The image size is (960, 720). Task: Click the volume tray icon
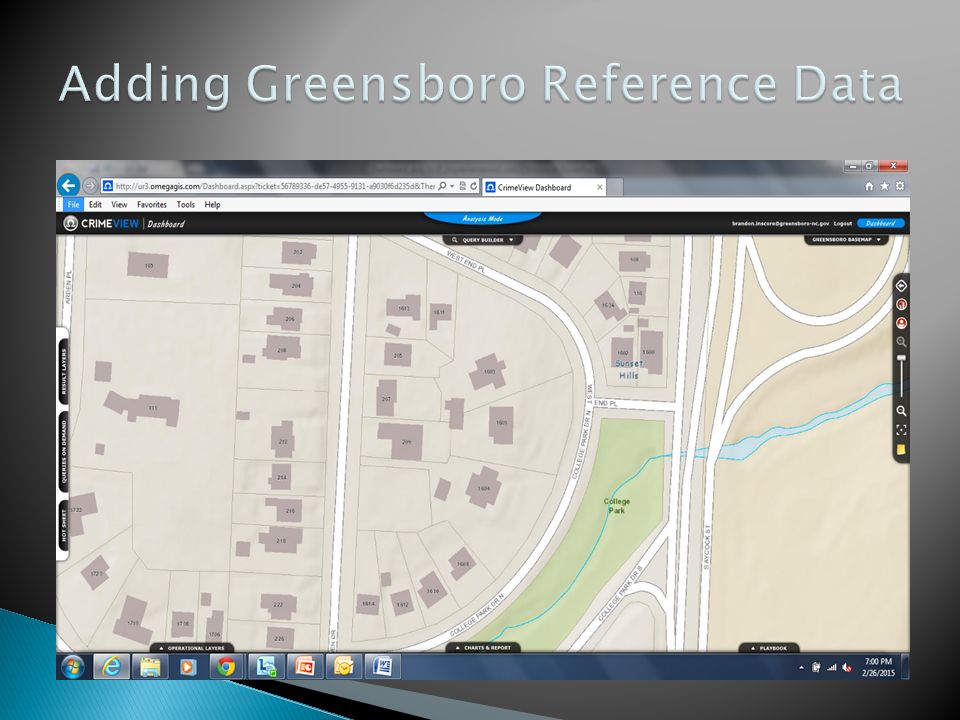point(847,668)
